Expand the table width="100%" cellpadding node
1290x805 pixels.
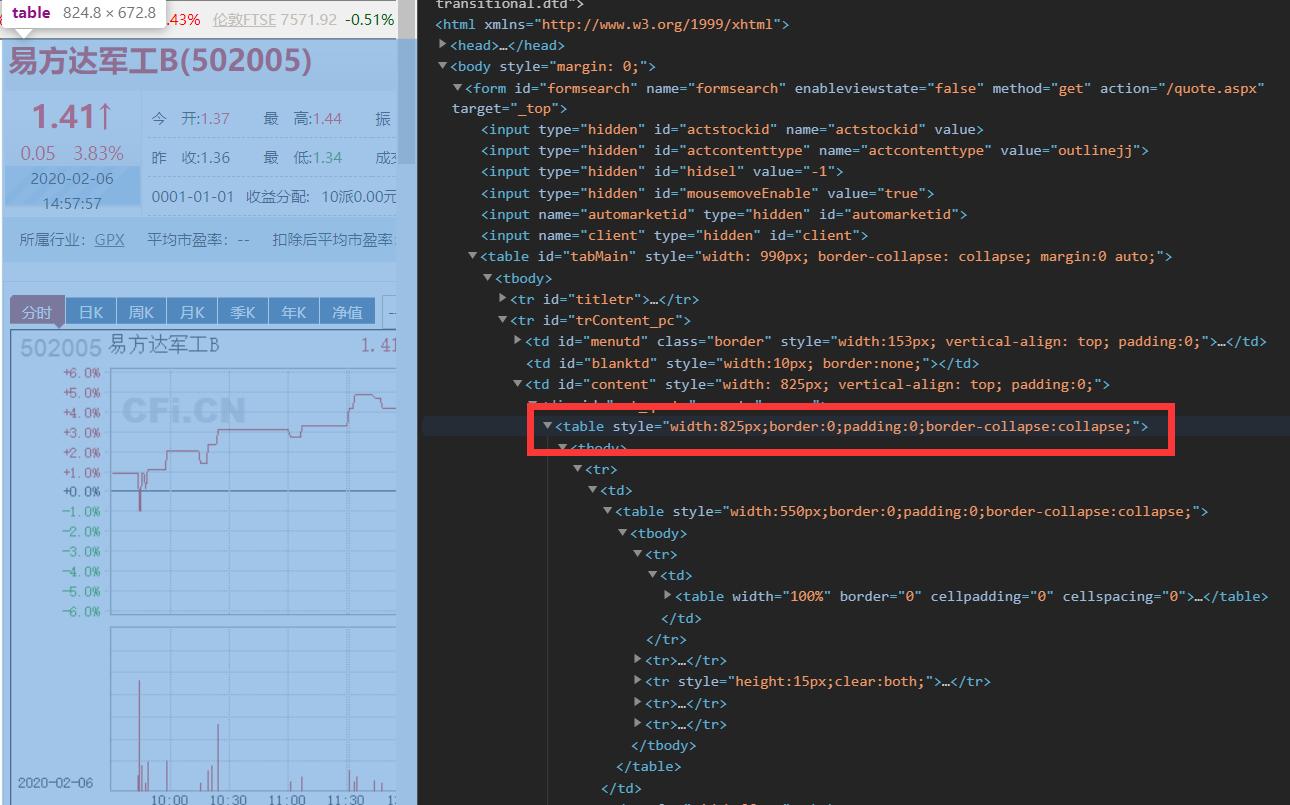point(668,596)
